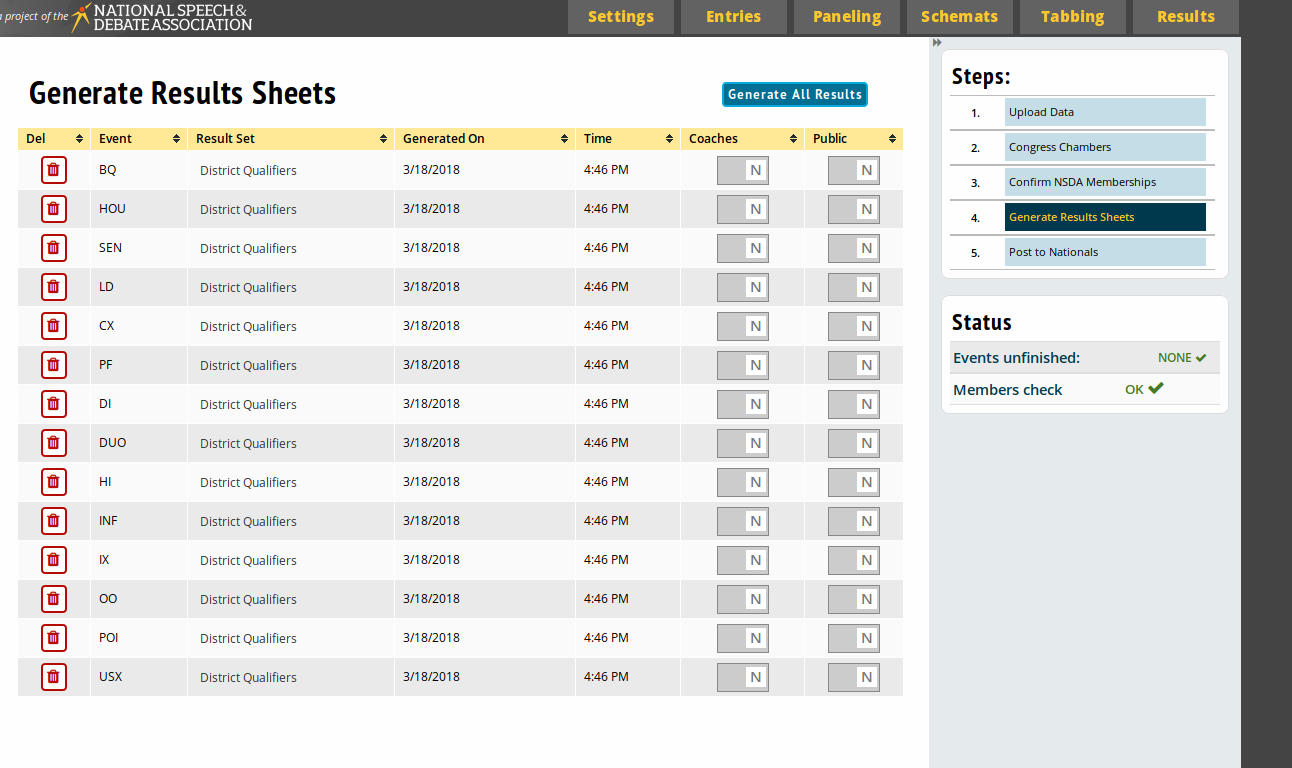Remove the POI result row
1292x768 pixels.
pos(54,638)
